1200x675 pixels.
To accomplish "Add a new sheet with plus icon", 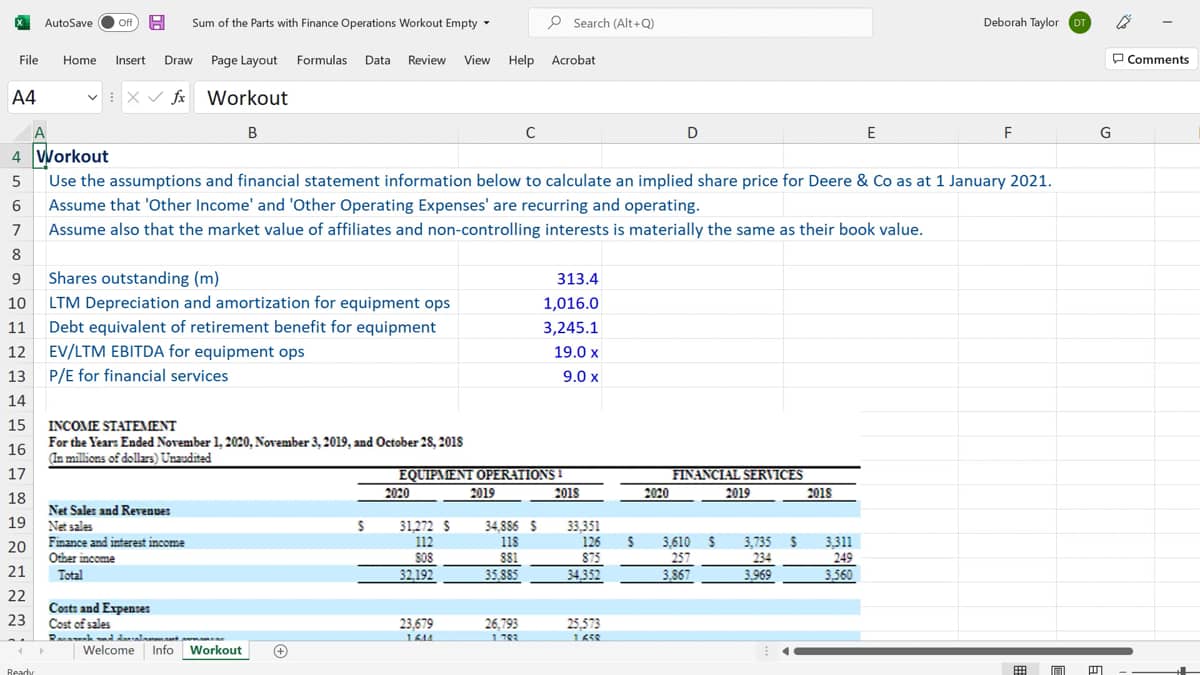I will (281, 650).
